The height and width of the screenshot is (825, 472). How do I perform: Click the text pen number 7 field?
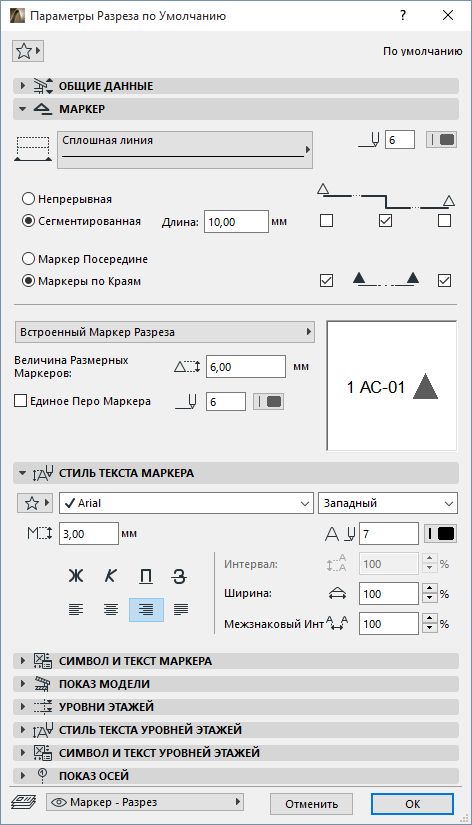point(389,534)
